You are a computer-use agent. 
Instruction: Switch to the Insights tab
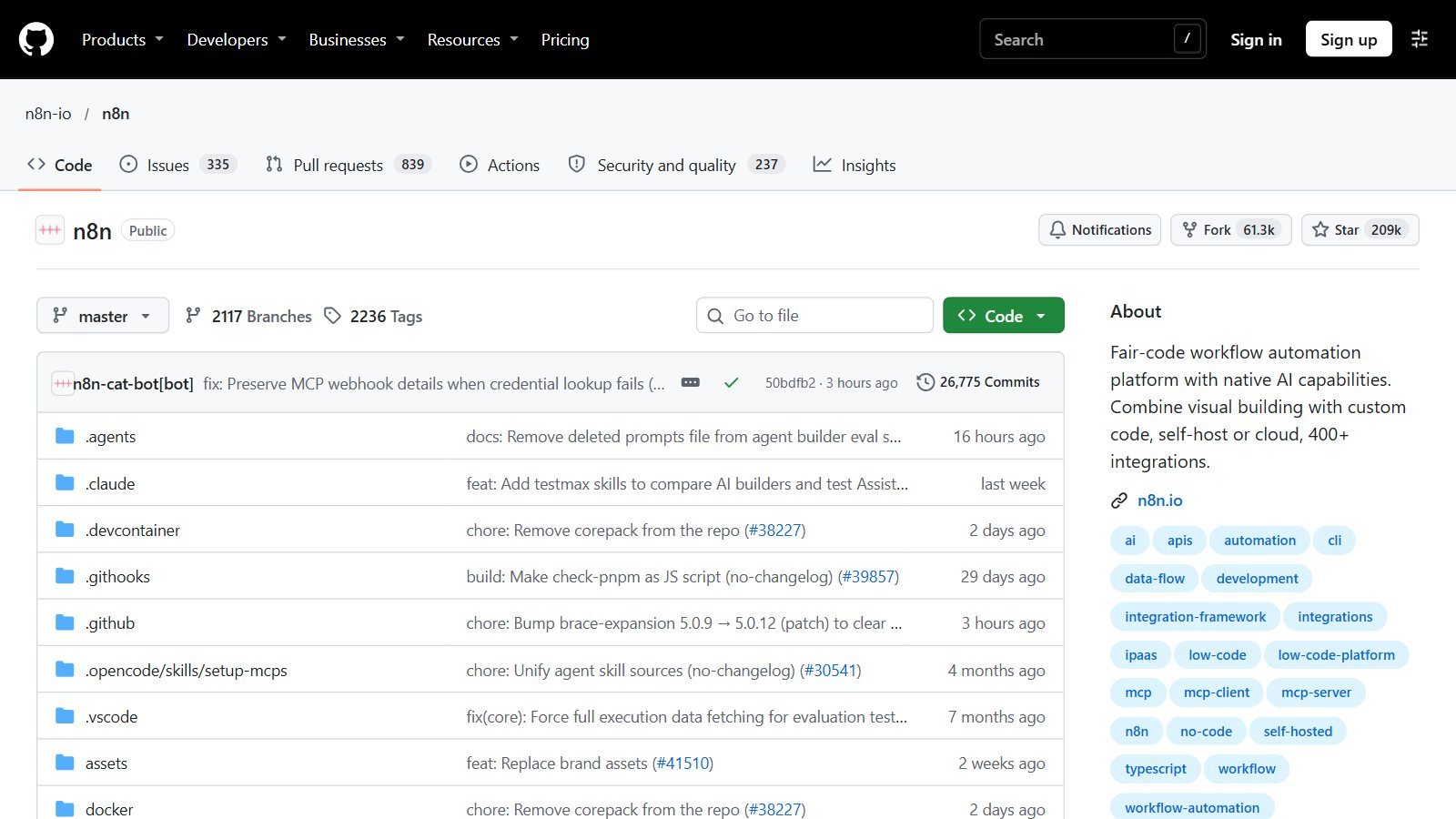(854, 165)
